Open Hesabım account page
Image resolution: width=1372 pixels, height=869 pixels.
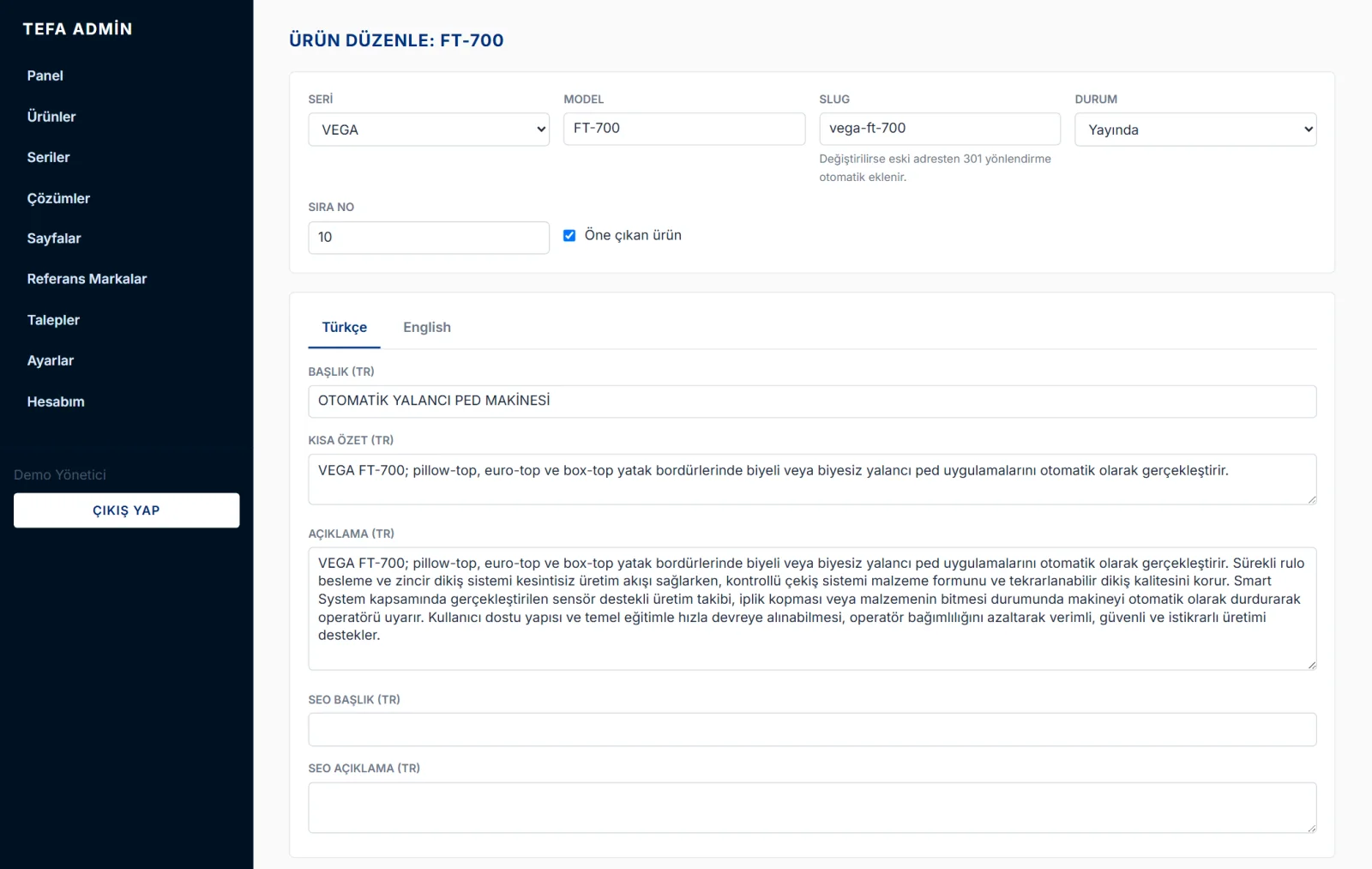tap(56, 401)
